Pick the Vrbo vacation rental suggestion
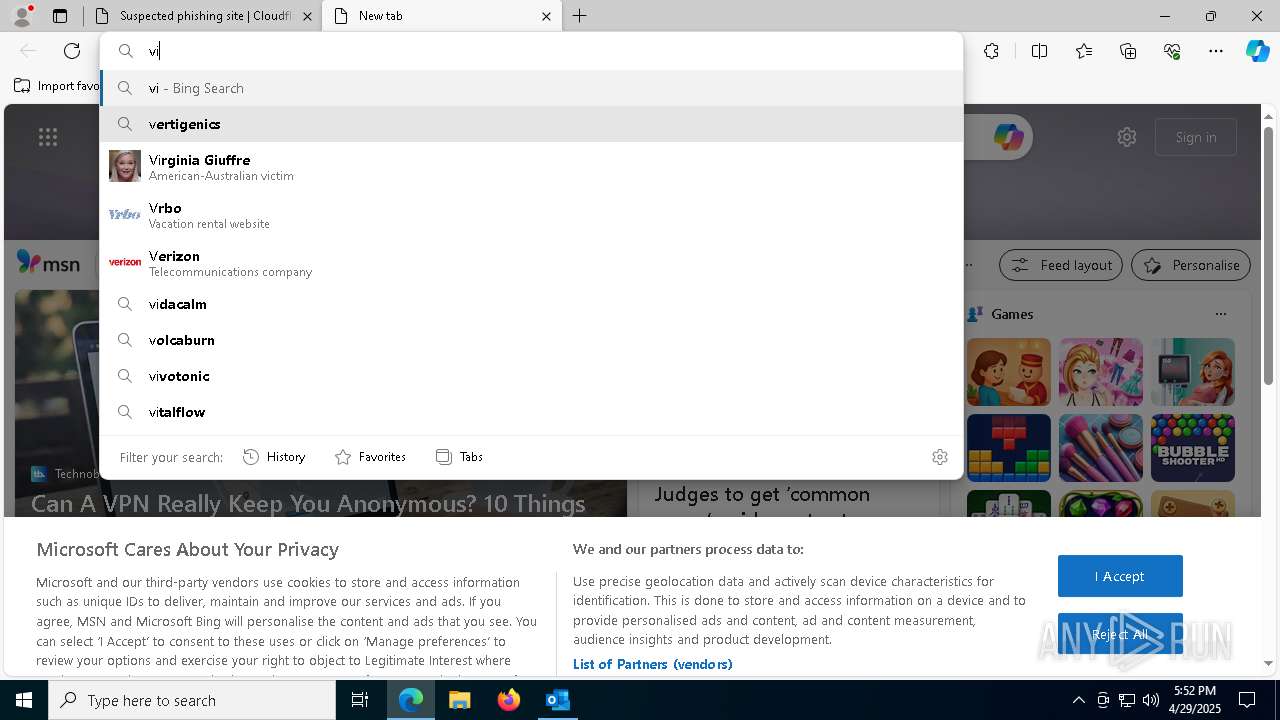The width and height of the screenshot is (1280, 720). click(531, 214)
